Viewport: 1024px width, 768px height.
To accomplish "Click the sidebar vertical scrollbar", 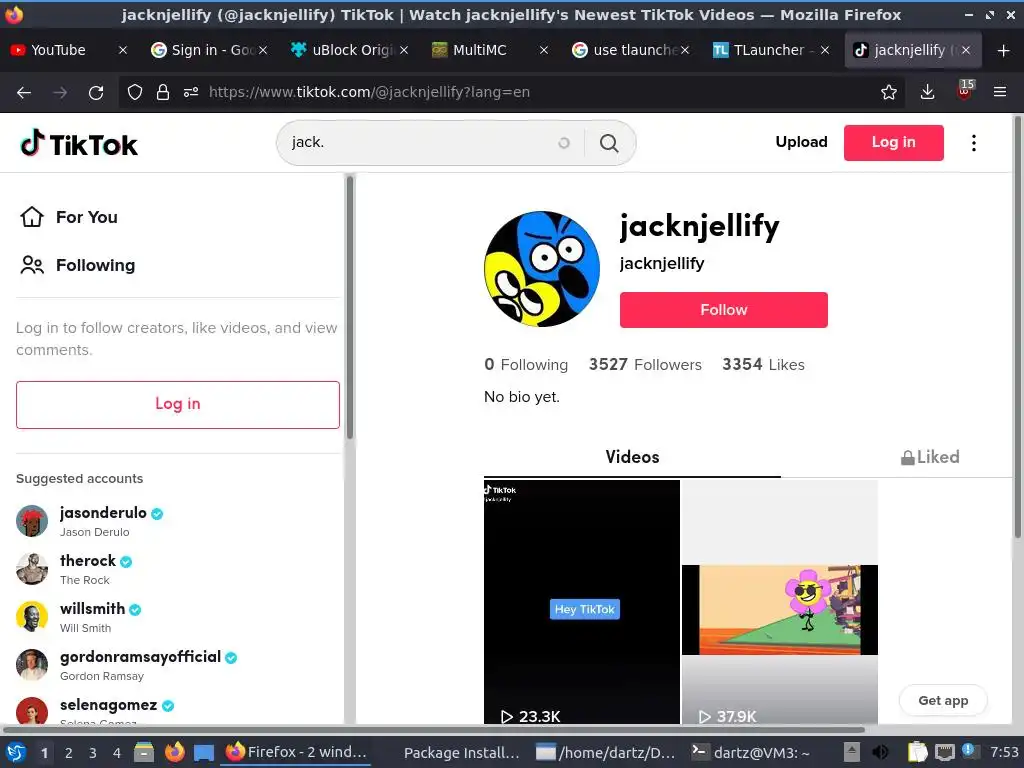I will [349, 307].
